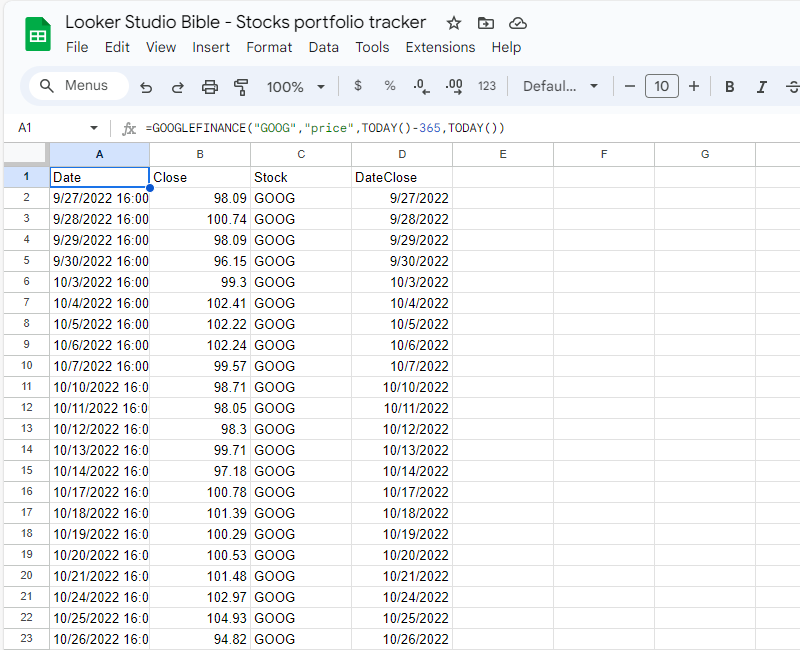
Task: Print the spreadsheet
Action: (x=210, y=87)
